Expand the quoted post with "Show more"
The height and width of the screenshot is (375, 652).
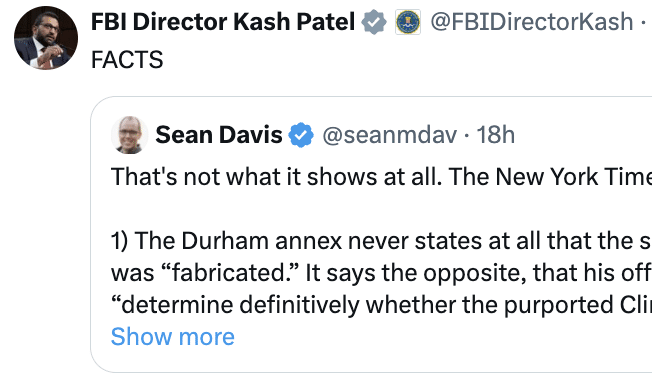173,336
